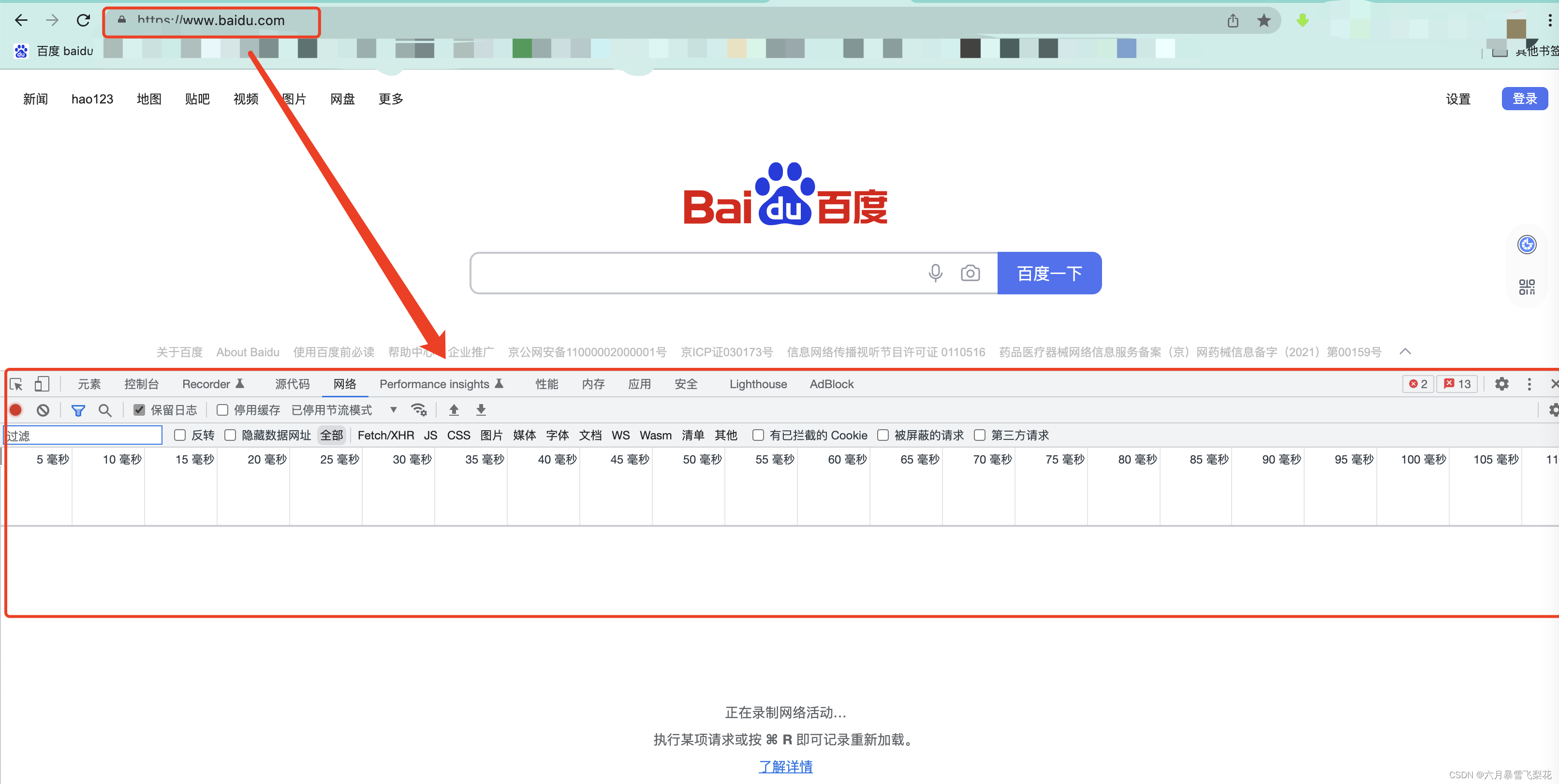Open network settings gear on right

coord(1554,410)
